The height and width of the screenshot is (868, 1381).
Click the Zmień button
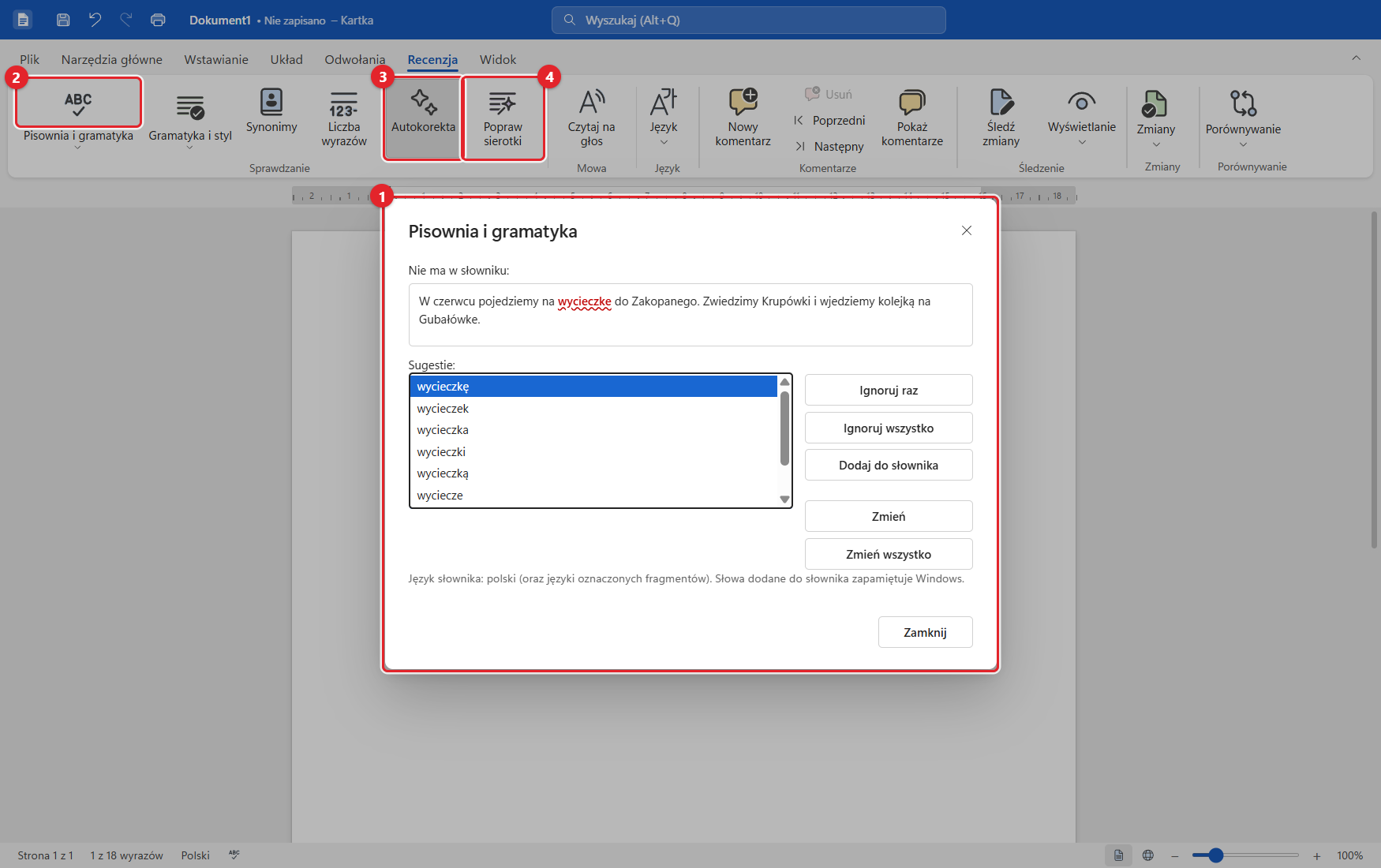click(889, 516)
